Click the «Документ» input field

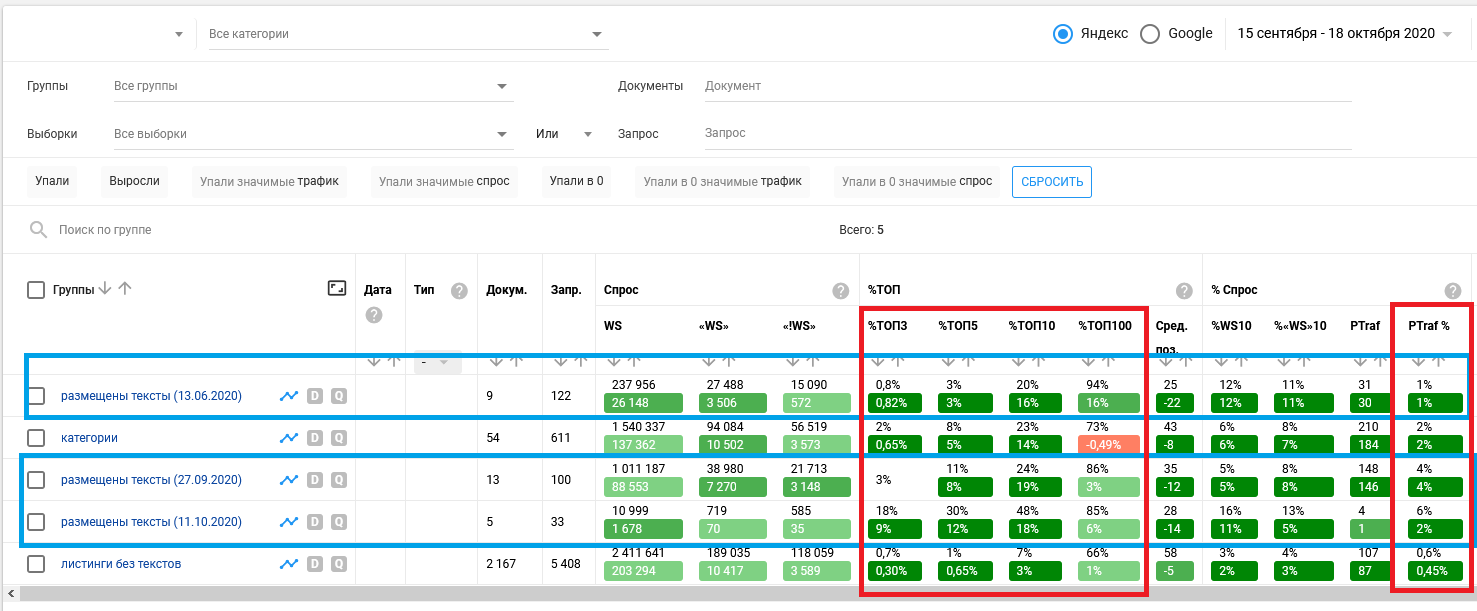coord(1028,86)
